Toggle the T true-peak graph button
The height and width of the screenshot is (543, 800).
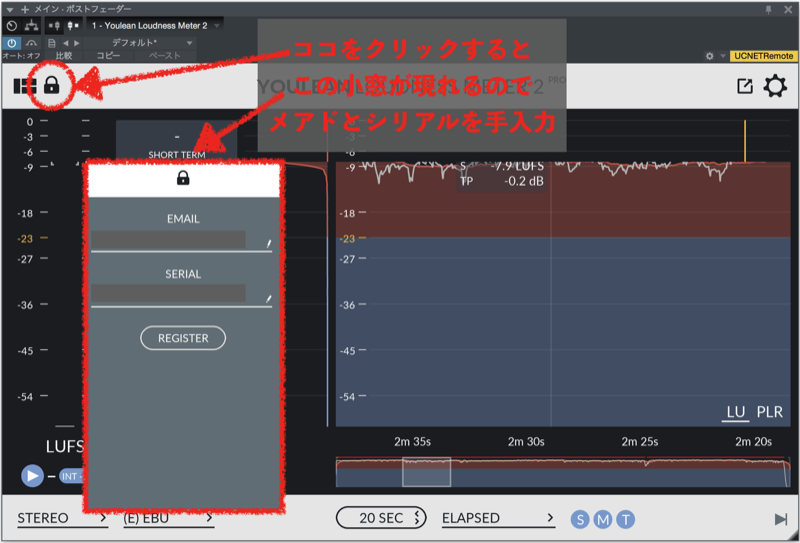[x=626, y=520]
